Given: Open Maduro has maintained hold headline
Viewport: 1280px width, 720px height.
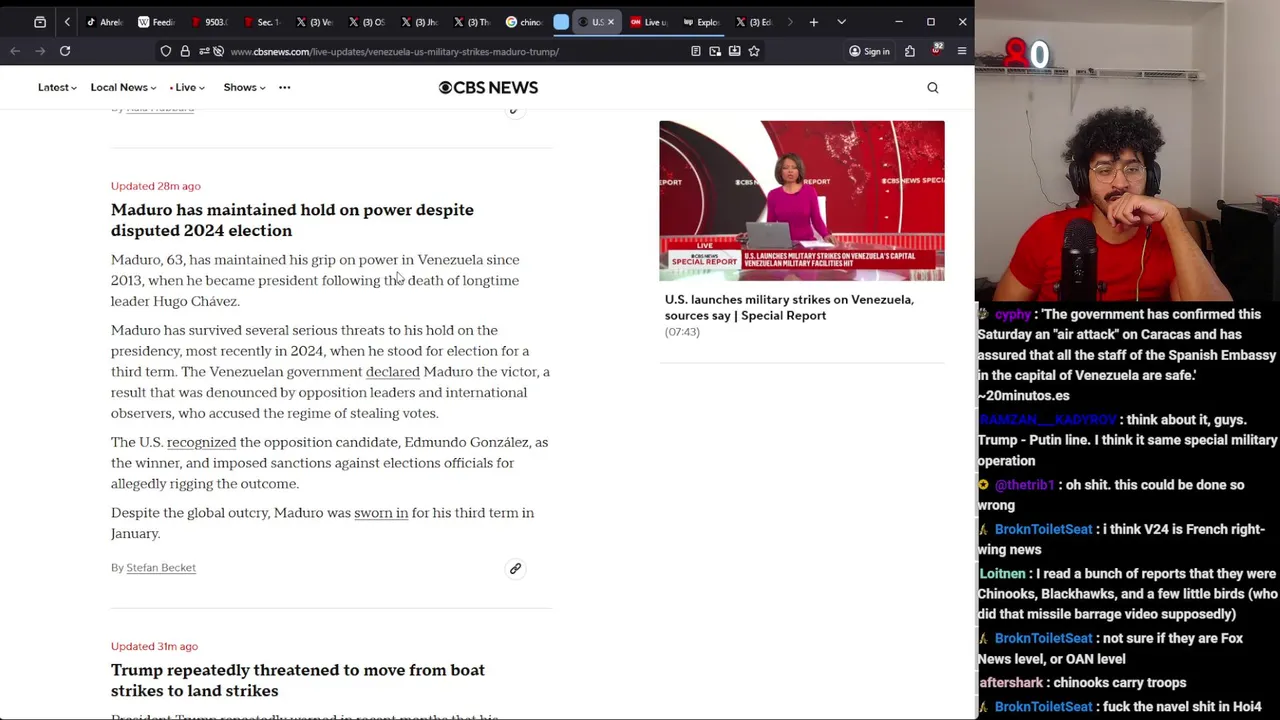Looking at the screenshot, I should pyautogui.click(x=292, y=220).
